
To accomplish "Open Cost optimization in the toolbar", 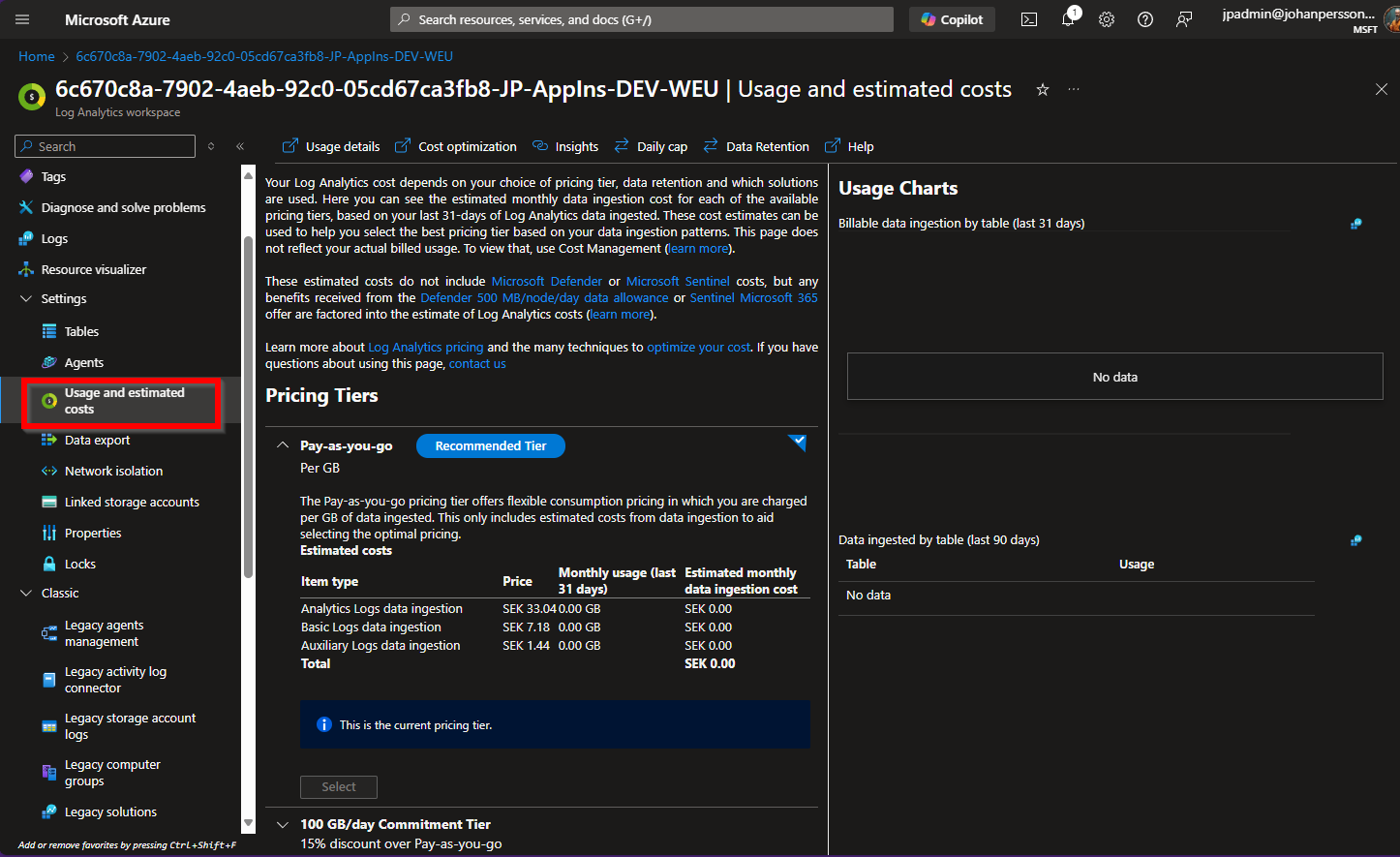I will tap(456, 146).
